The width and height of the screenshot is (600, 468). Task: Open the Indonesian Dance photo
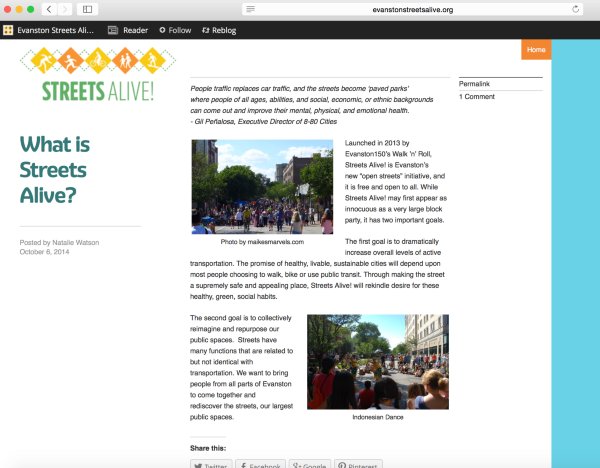point(377,361)
